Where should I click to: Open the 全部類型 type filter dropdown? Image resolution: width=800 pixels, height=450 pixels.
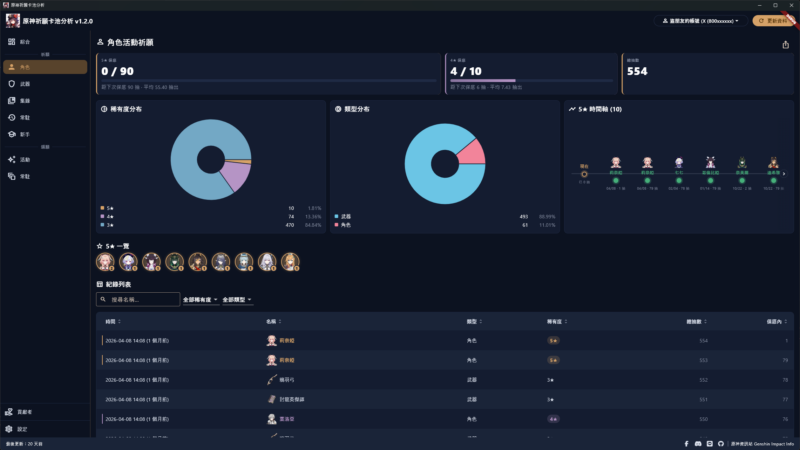pyautogui.click(x=237, y=299)
